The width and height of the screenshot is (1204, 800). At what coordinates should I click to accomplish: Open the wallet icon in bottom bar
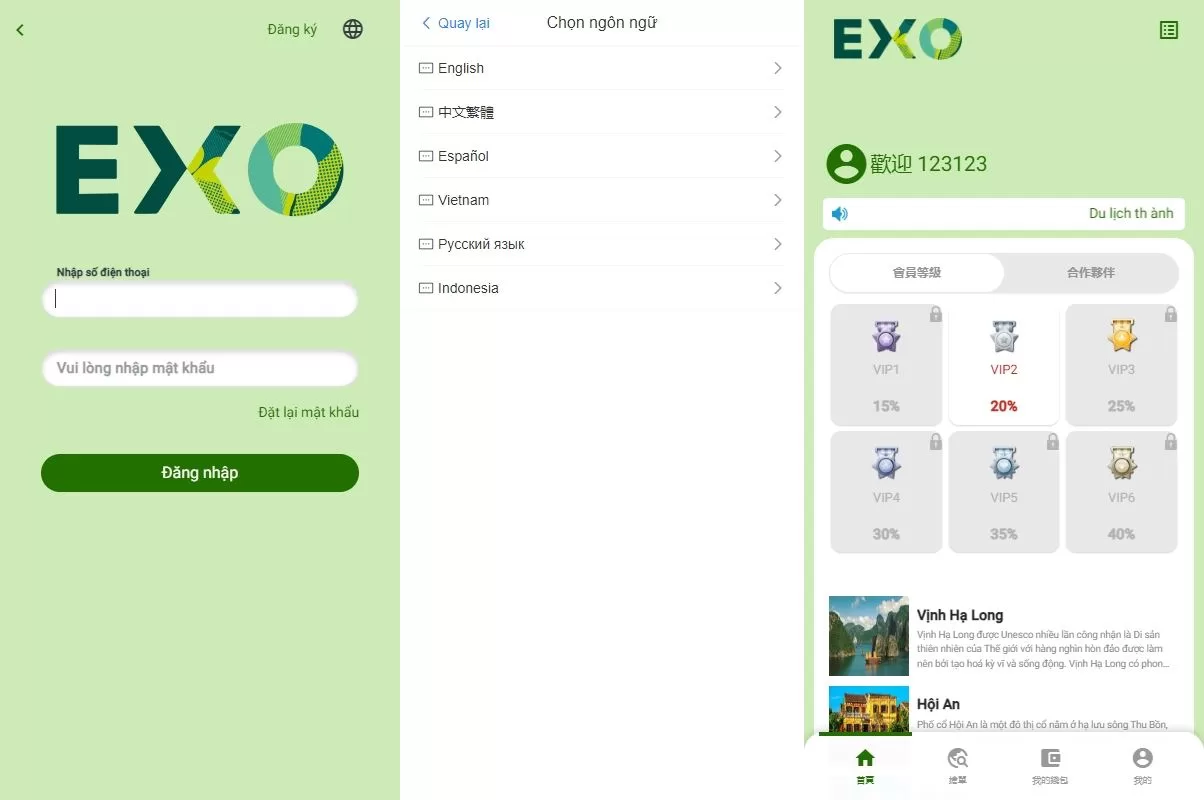[1050, 758]
